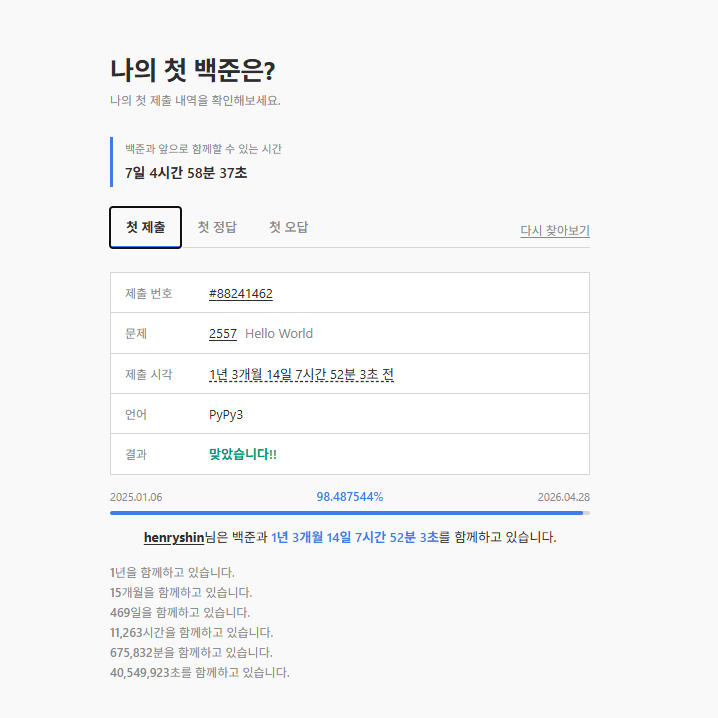Click the 11,263시간 statistic line
The width and height of the screenshot is (718, 718).
191,632
